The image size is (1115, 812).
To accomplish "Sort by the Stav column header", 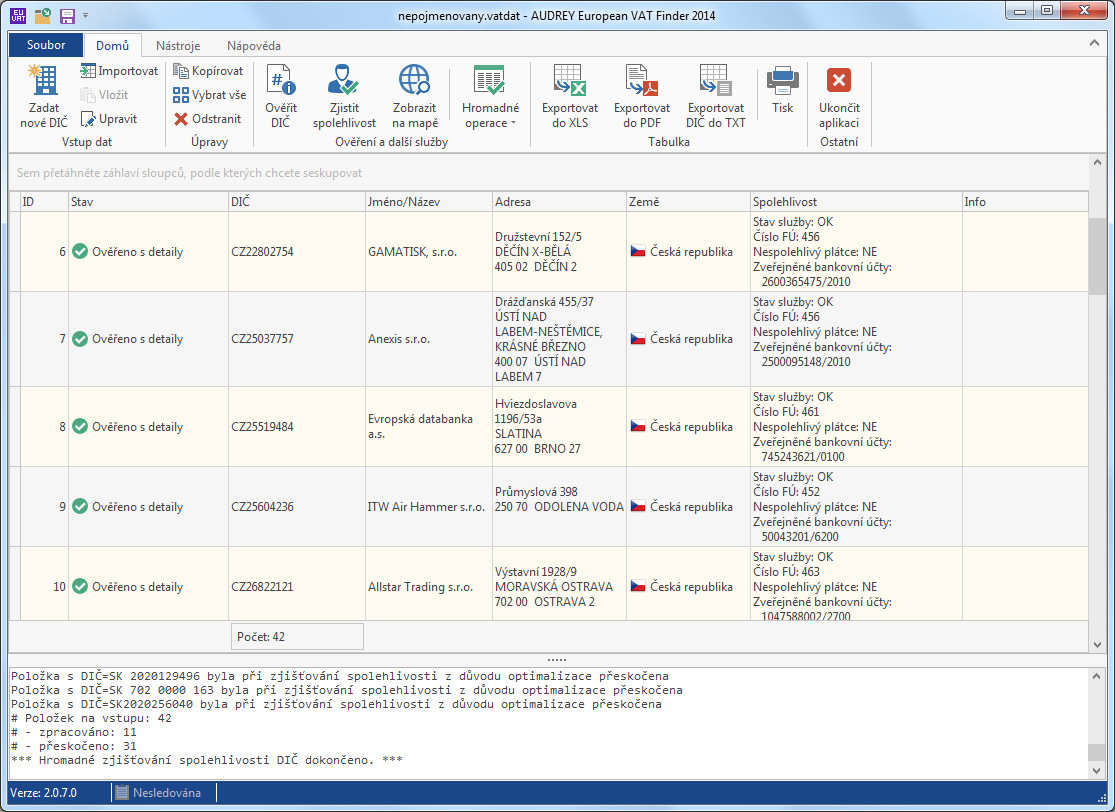I will (x=148, y=201).
